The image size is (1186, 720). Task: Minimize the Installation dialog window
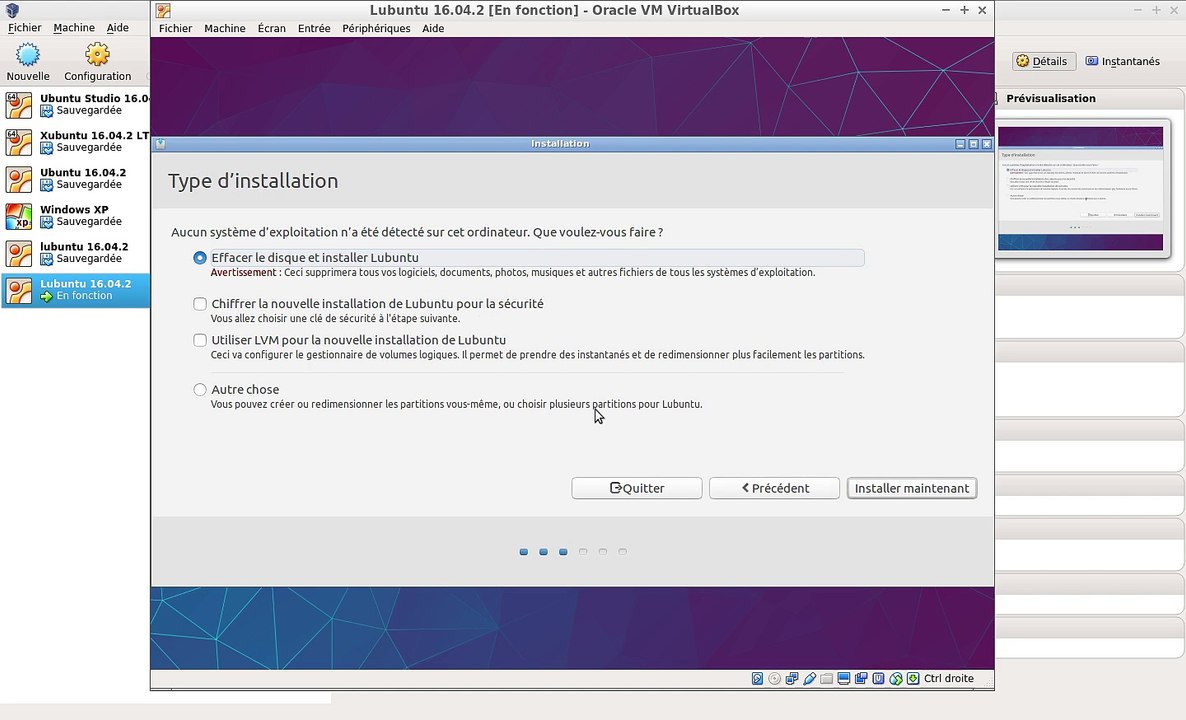(x=960, y=144)
